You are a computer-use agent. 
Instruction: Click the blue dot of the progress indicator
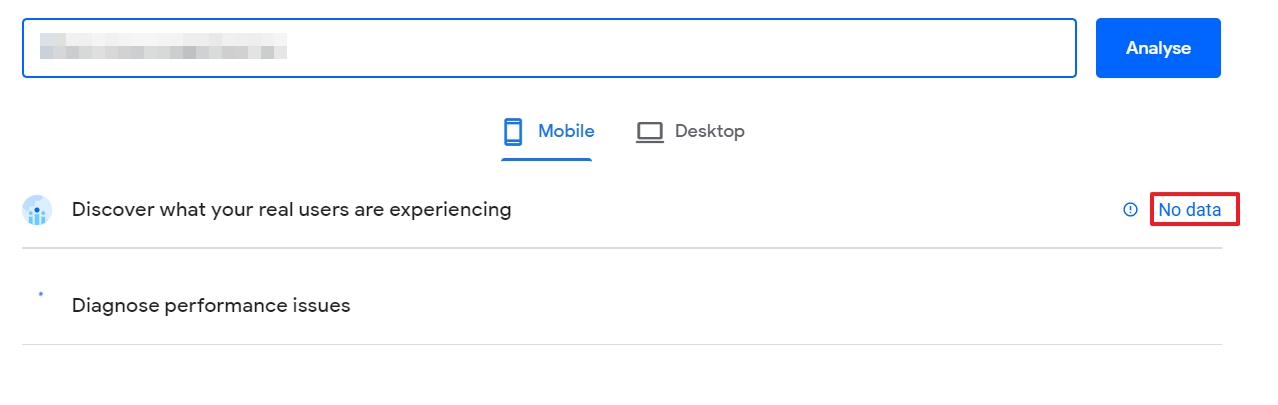point(40,294)
